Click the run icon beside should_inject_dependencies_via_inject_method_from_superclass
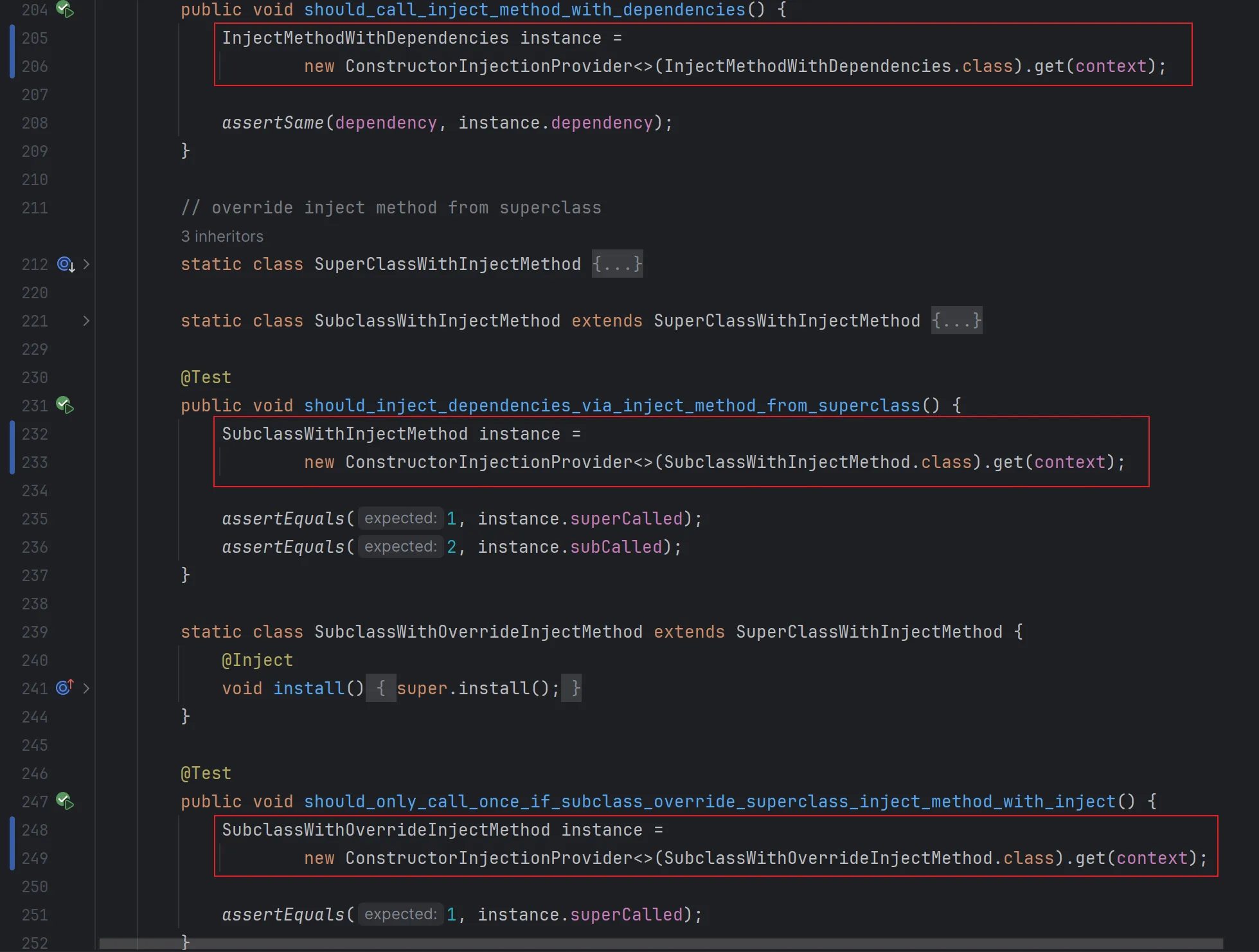 (65, 405)
